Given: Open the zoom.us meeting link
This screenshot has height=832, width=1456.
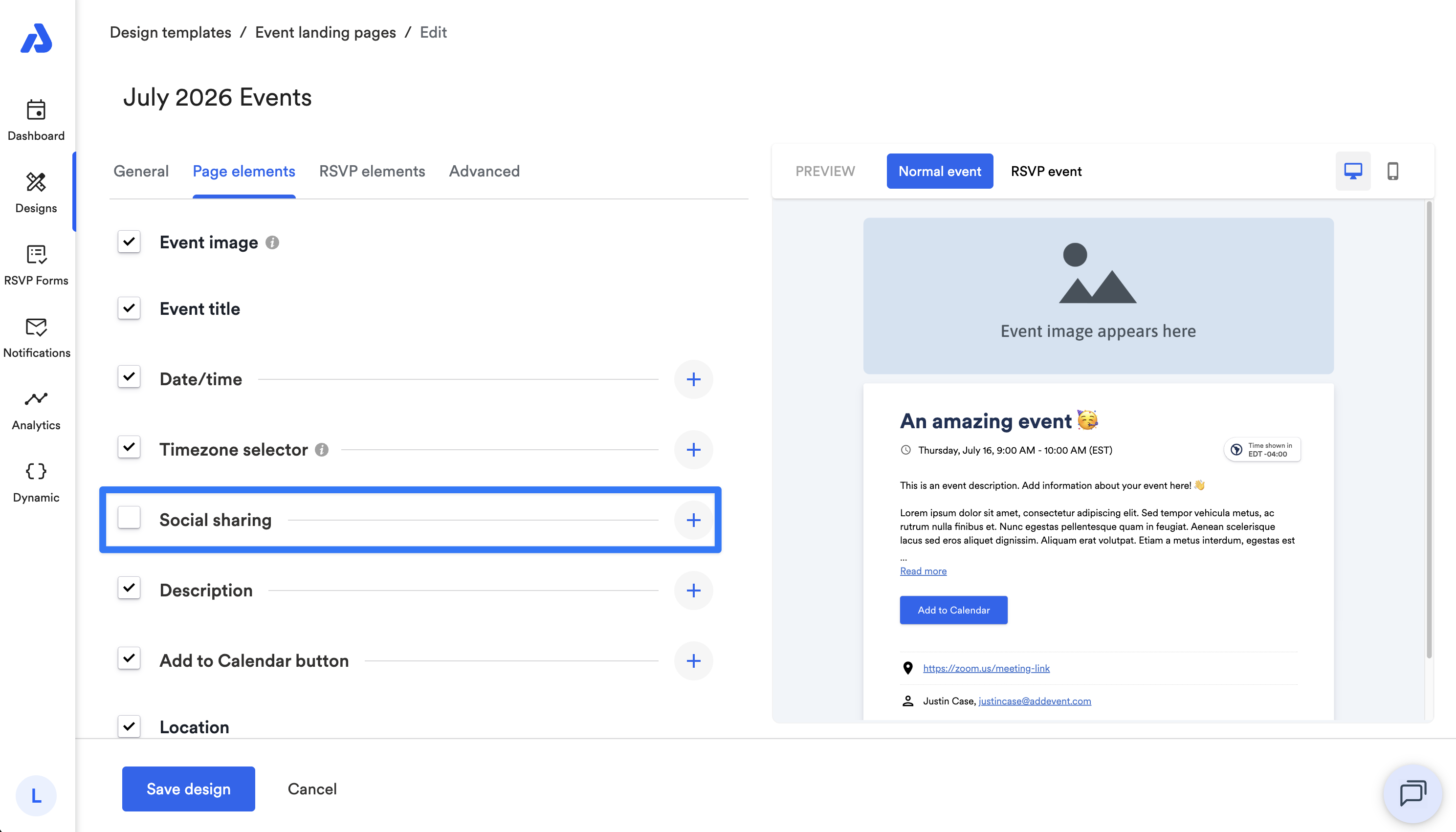Looking at the screenshot, I should [x=986, y=668].
